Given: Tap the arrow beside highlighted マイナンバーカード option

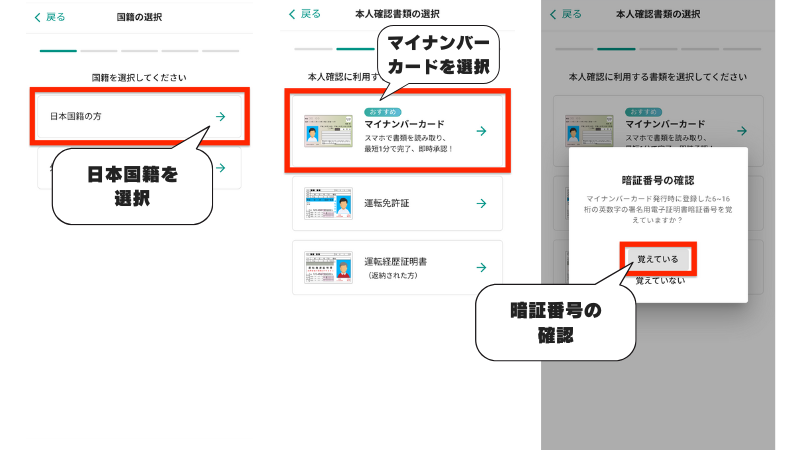Looking at the screenshot, I should [x=481, y=131].
